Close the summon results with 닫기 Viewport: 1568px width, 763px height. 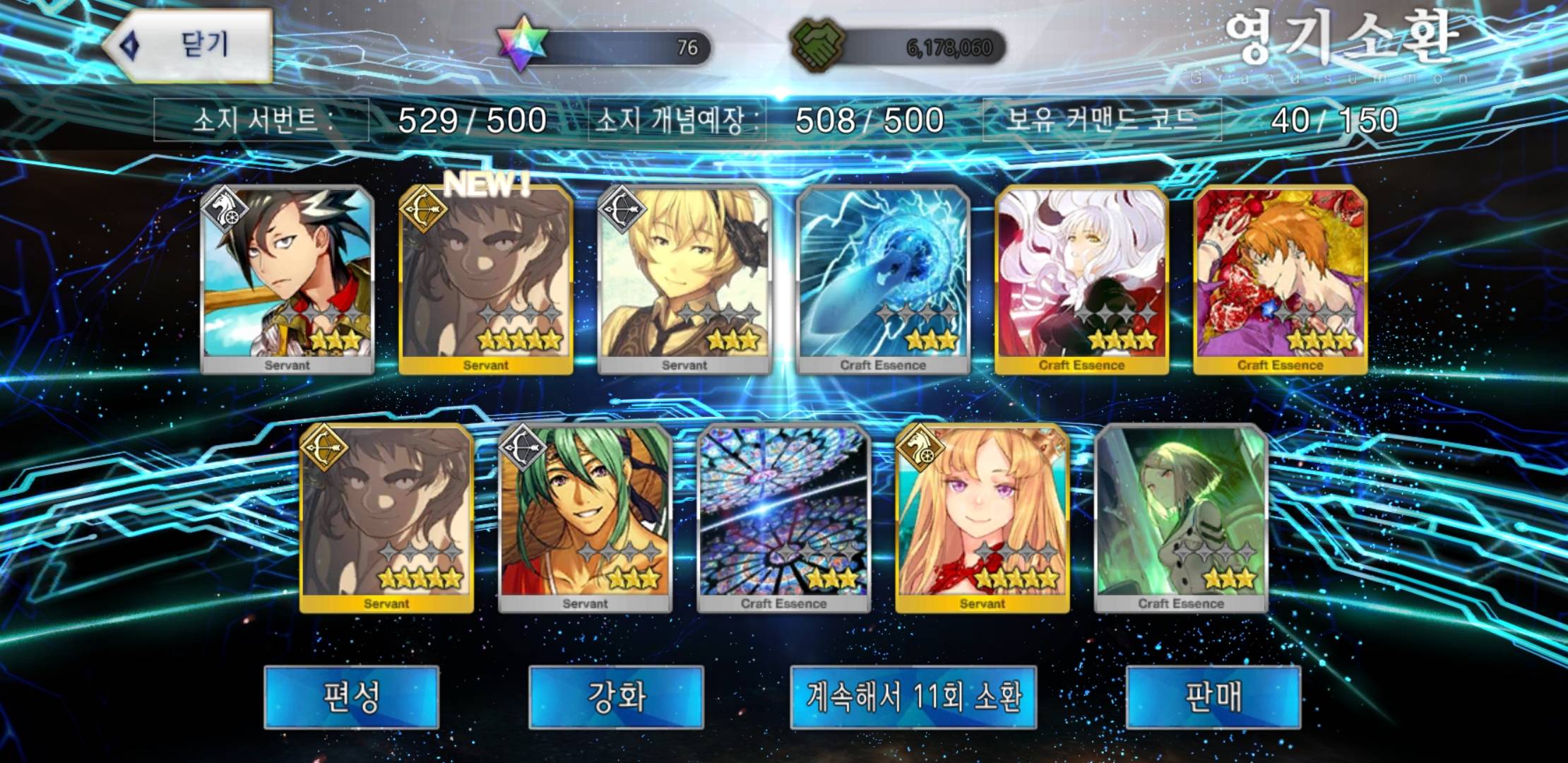pos(189,45)
